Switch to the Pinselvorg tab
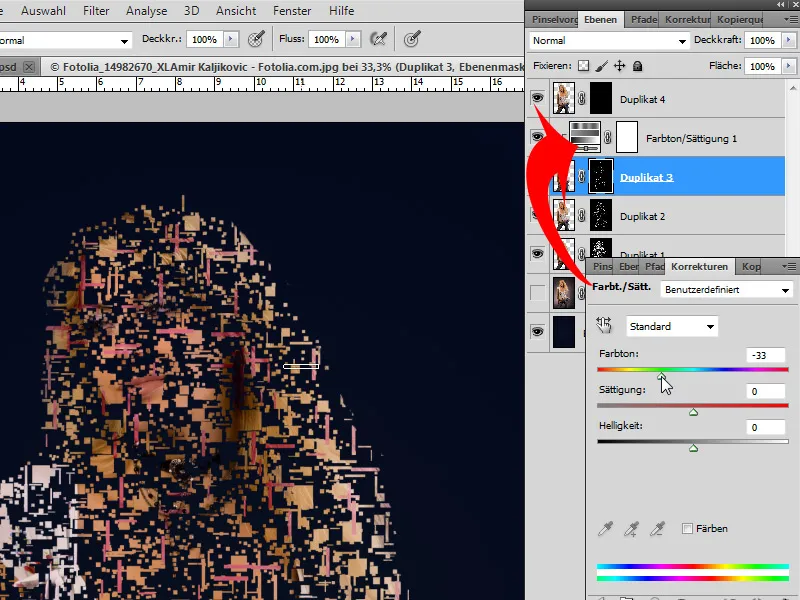 point(553,19)
